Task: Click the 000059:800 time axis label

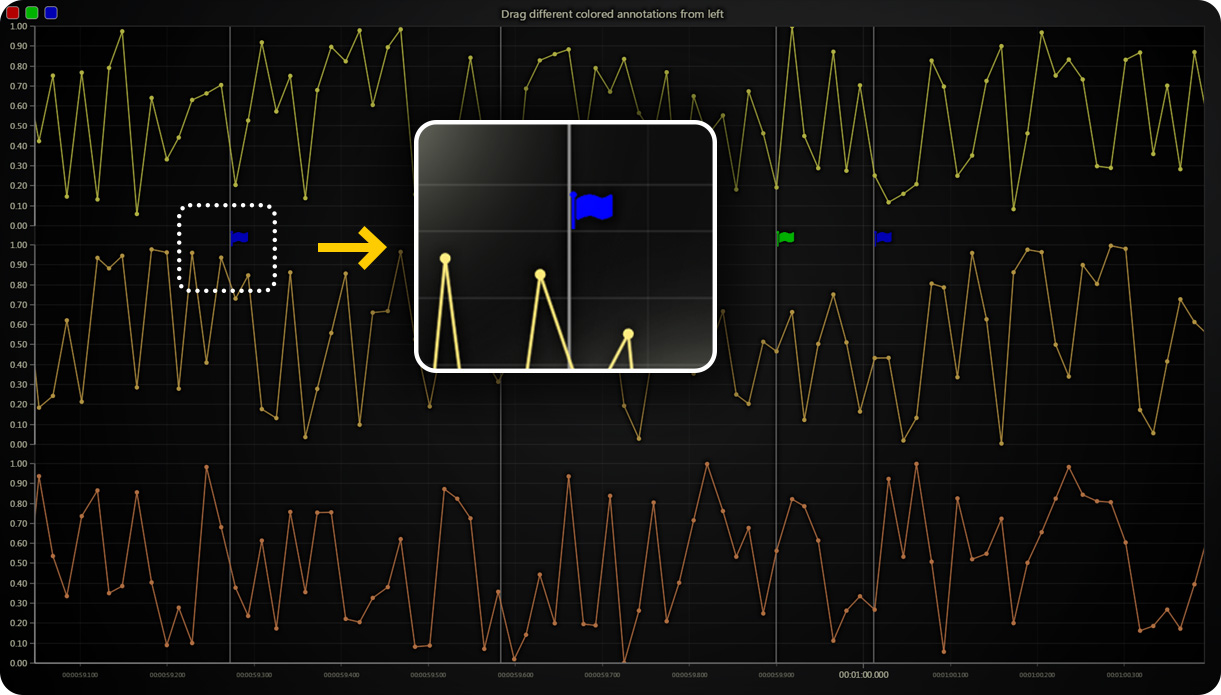Action: pos(689,675)
